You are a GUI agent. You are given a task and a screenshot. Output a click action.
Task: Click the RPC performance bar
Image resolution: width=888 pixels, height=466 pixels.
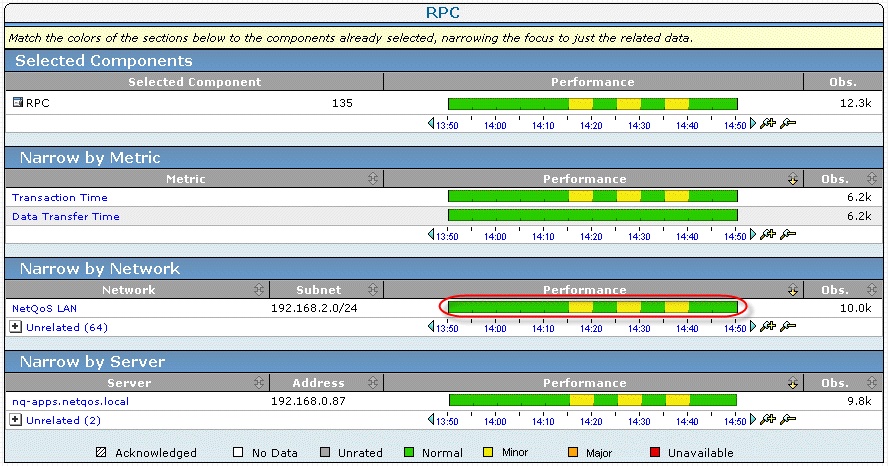(x=593, y=104)
